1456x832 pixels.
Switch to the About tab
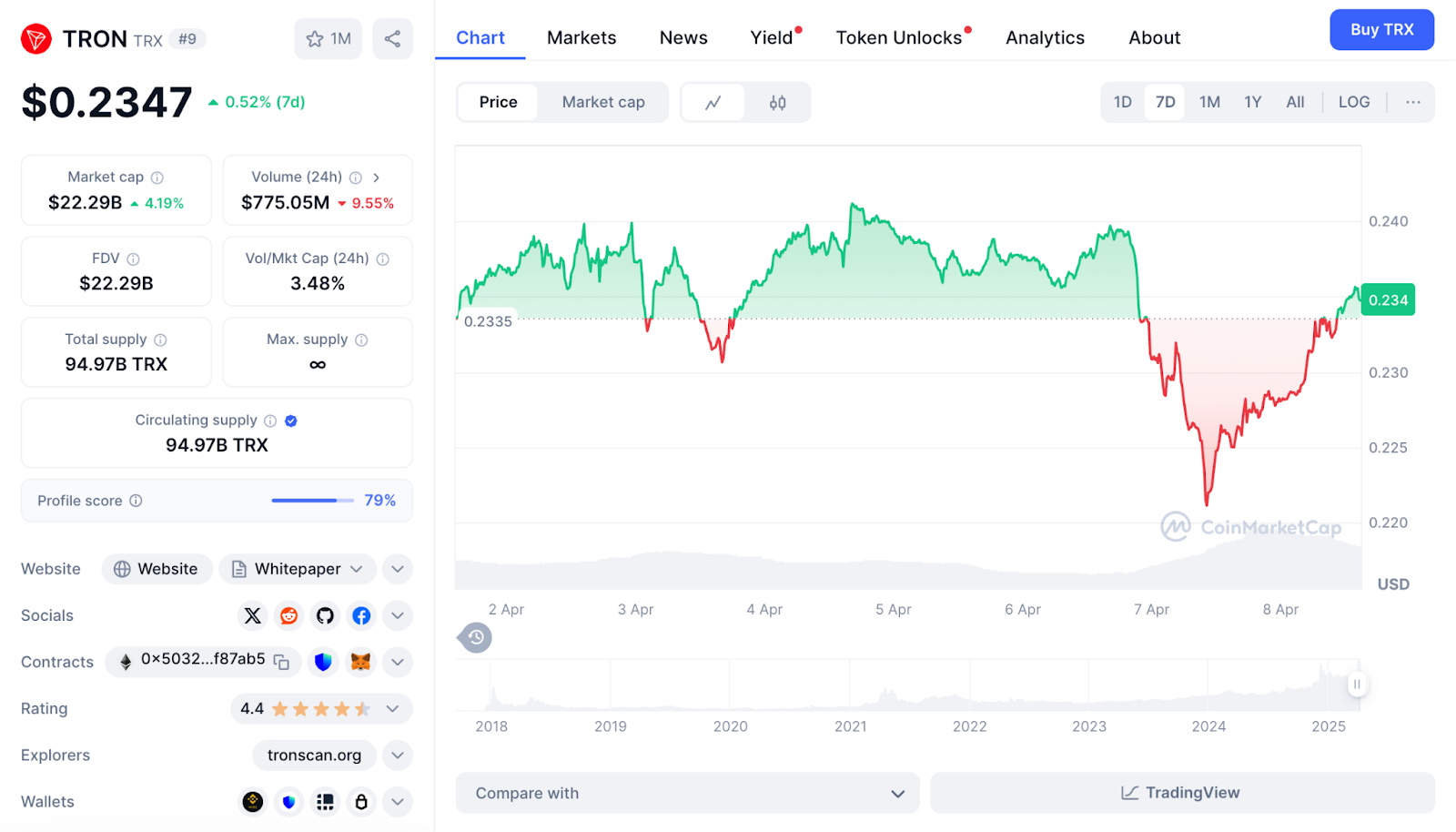tap(1154, 38)
